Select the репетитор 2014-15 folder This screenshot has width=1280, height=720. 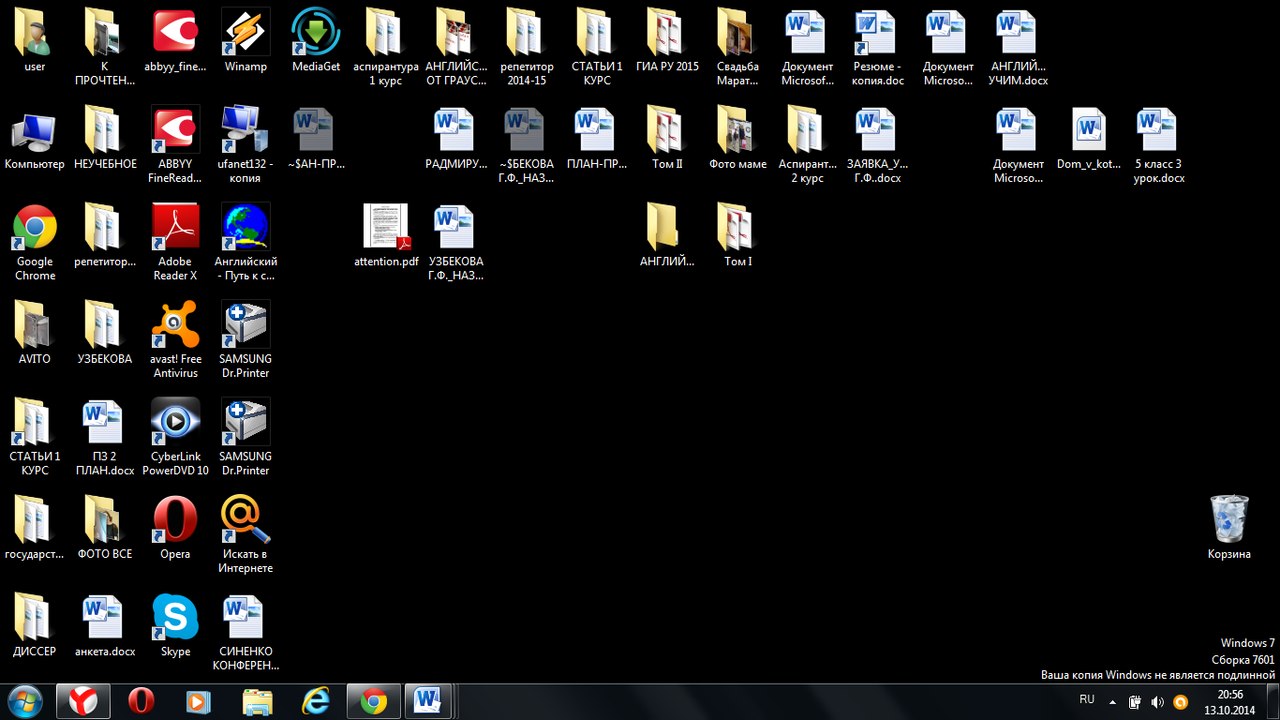(x=527, y=46)
